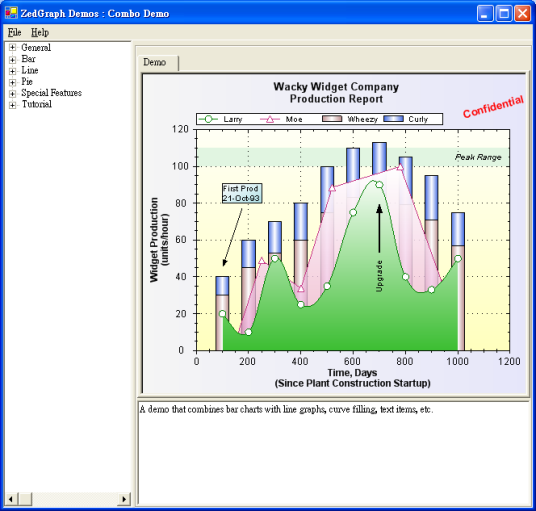
Task: Open the Help menu
Action: tap(40, 32)
